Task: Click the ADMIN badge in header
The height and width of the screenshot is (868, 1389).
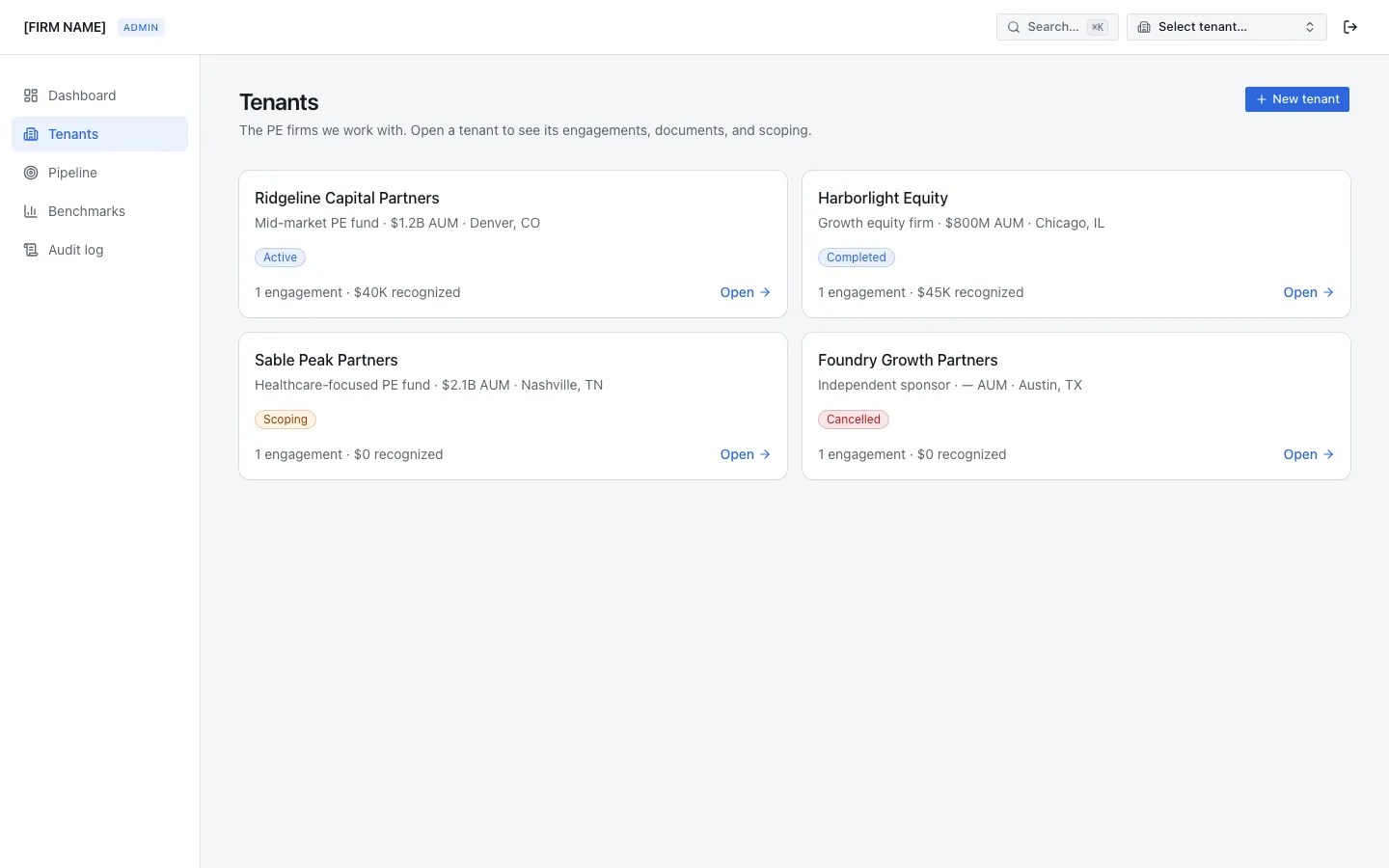Action: click(x=141, y=27)
